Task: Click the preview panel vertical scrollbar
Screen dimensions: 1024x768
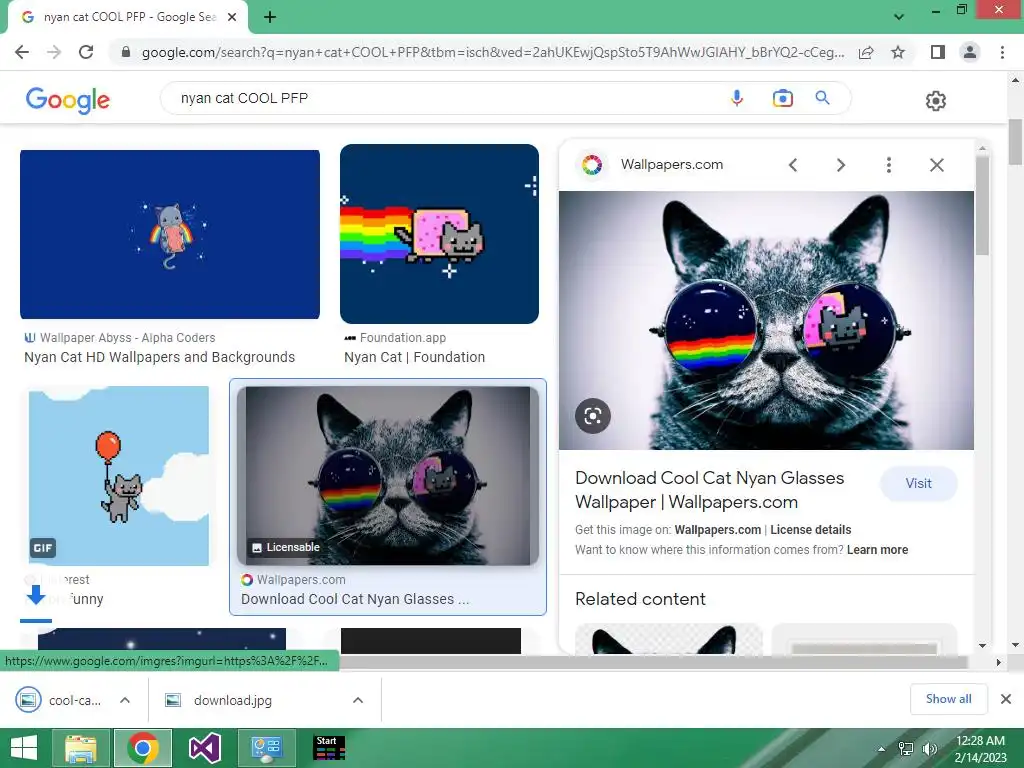Action: point(982,206)
